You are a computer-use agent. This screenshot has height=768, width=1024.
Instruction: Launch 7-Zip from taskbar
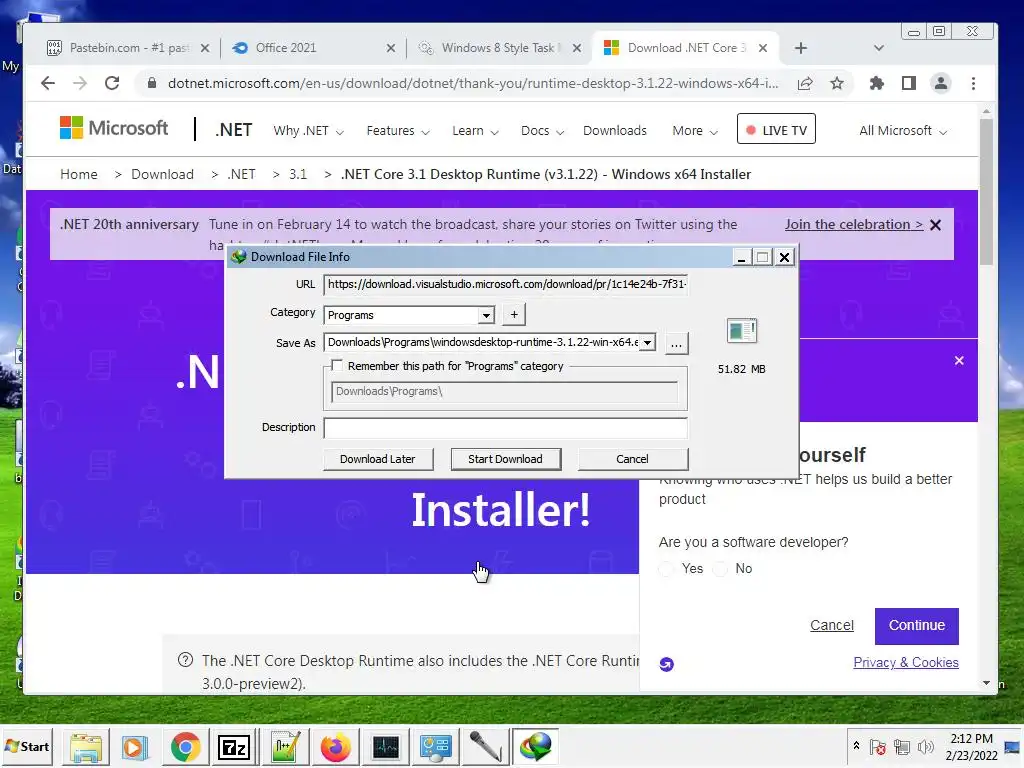234,747
